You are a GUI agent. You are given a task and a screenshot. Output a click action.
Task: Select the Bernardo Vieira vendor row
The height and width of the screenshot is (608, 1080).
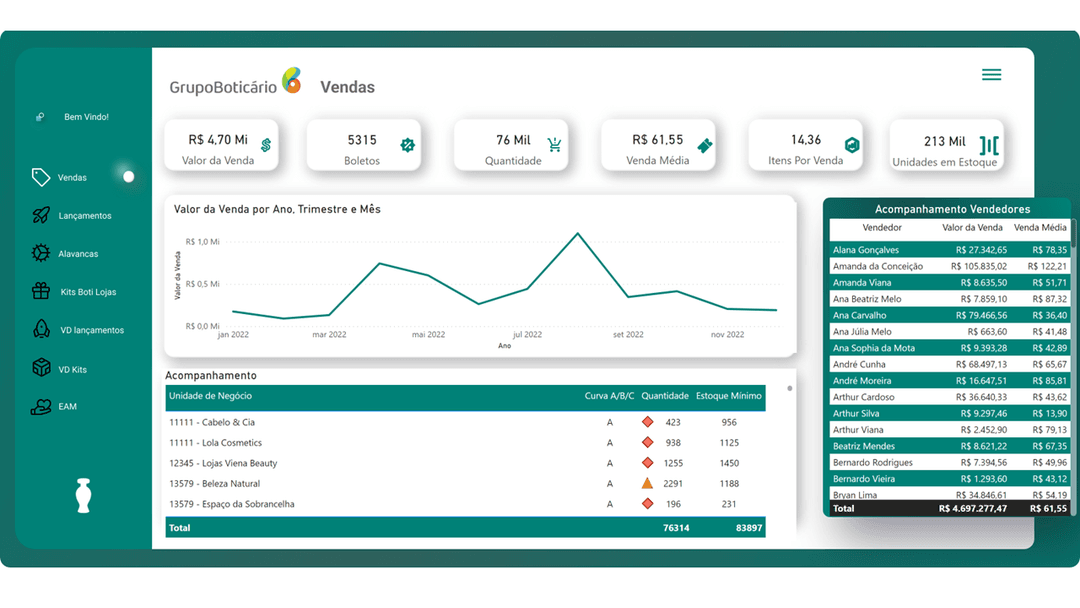click(x=950, y=479)
